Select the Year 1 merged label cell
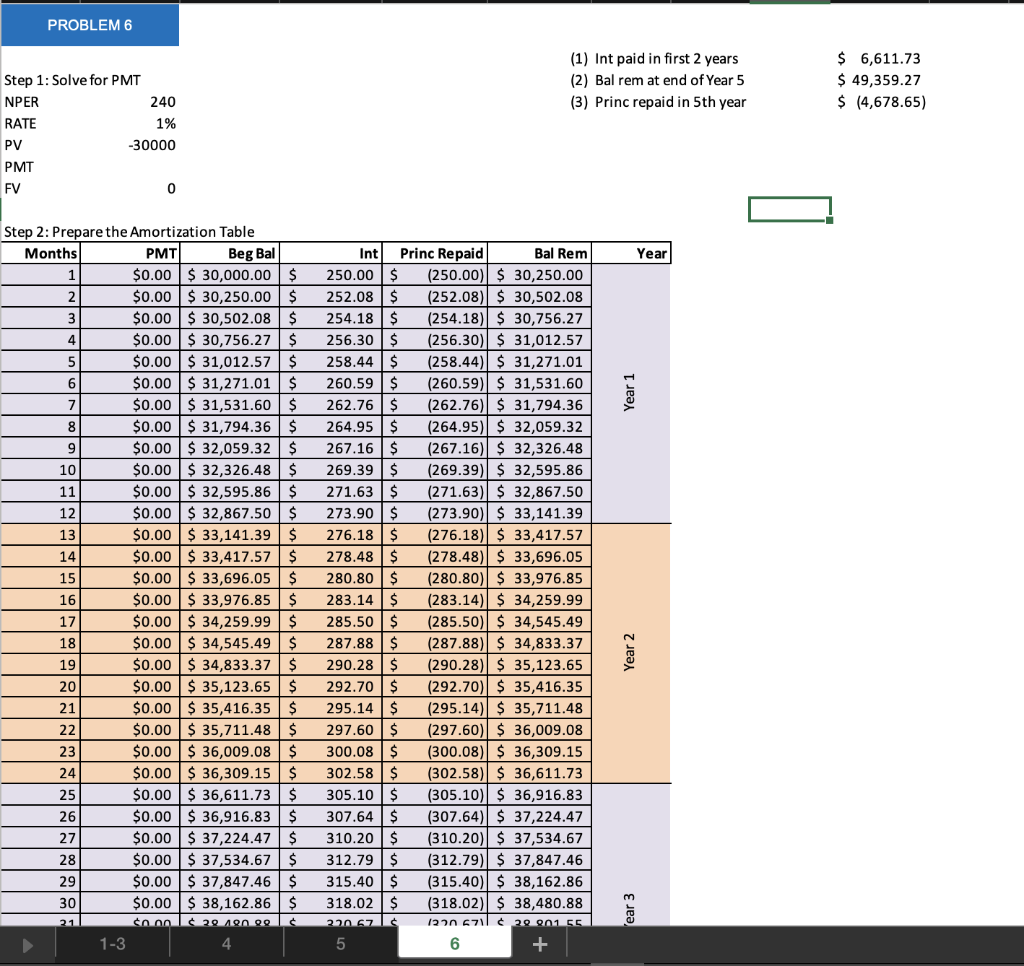Screen dimensions: 1024x966 (631, 394)
